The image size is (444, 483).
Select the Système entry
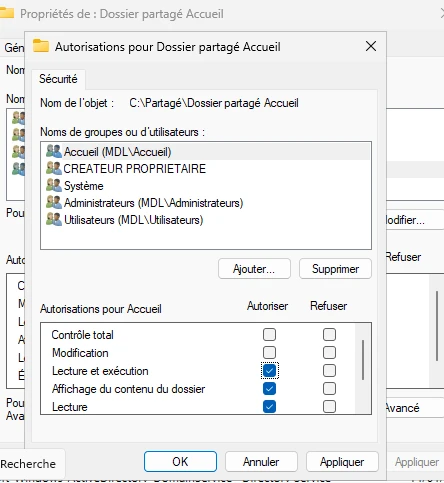point(206,186)
